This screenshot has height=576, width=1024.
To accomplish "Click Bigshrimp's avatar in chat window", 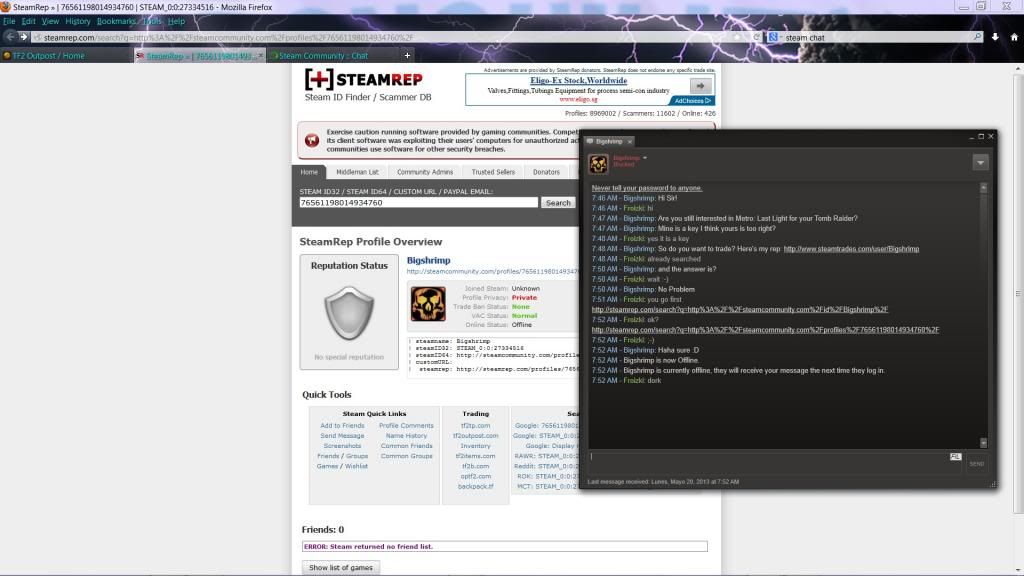I will point(598,163).
